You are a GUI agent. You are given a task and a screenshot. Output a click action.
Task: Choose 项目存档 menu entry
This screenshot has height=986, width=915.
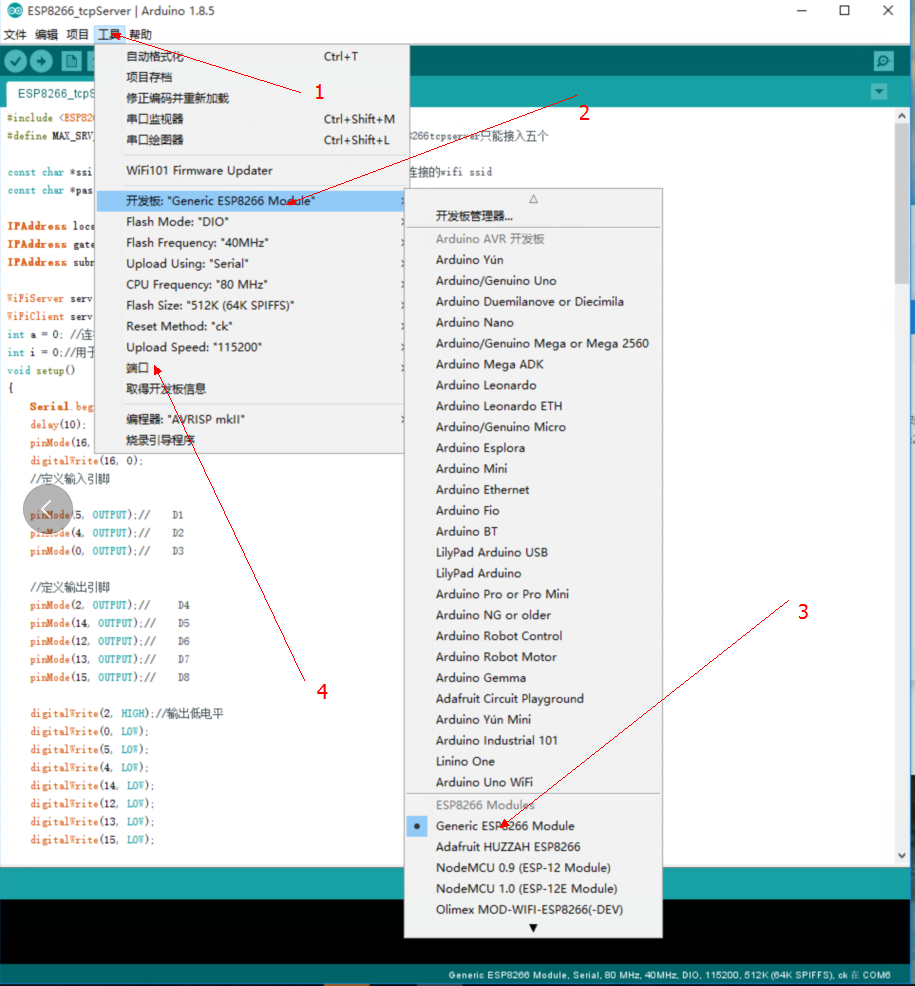click(x=252, y=77)
